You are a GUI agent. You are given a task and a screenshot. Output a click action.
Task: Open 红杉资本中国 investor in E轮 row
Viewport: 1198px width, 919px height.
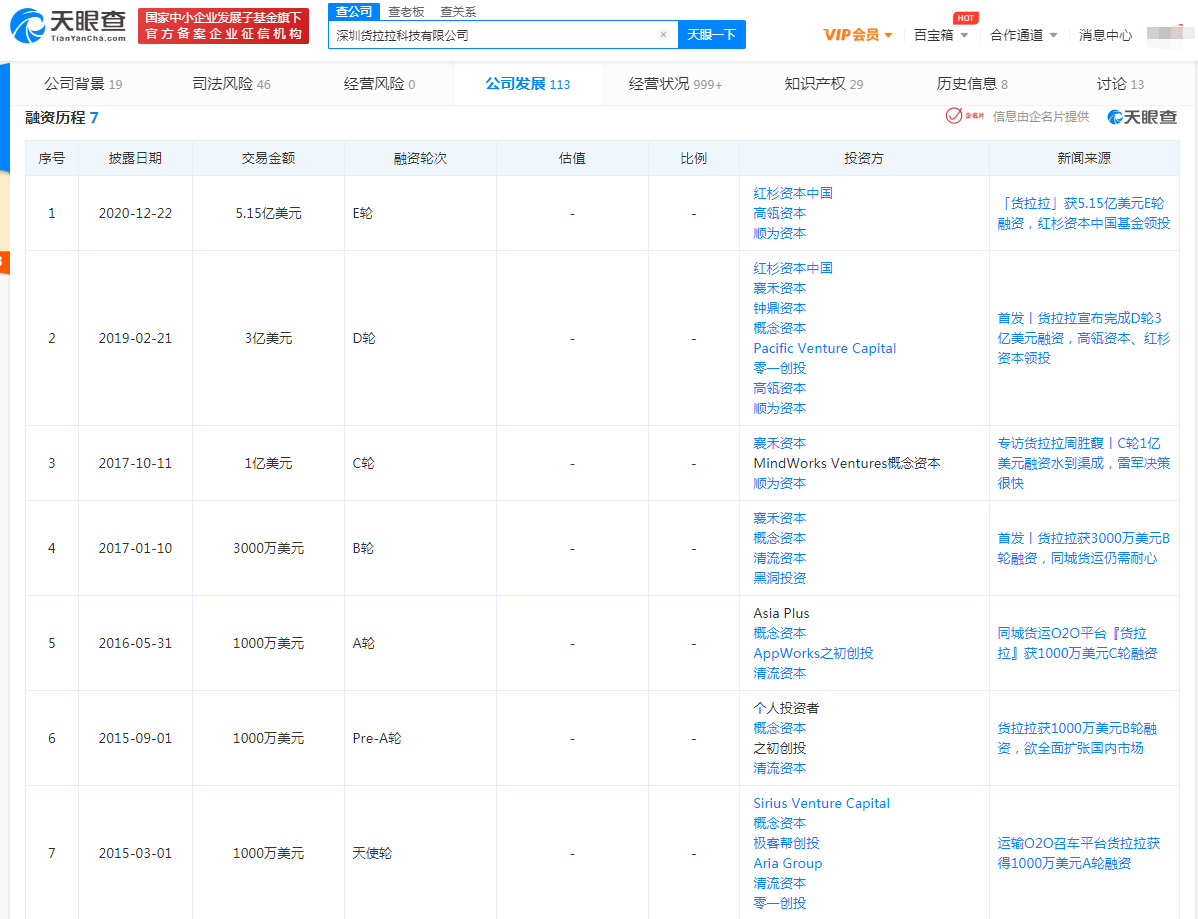coord(792,193)
